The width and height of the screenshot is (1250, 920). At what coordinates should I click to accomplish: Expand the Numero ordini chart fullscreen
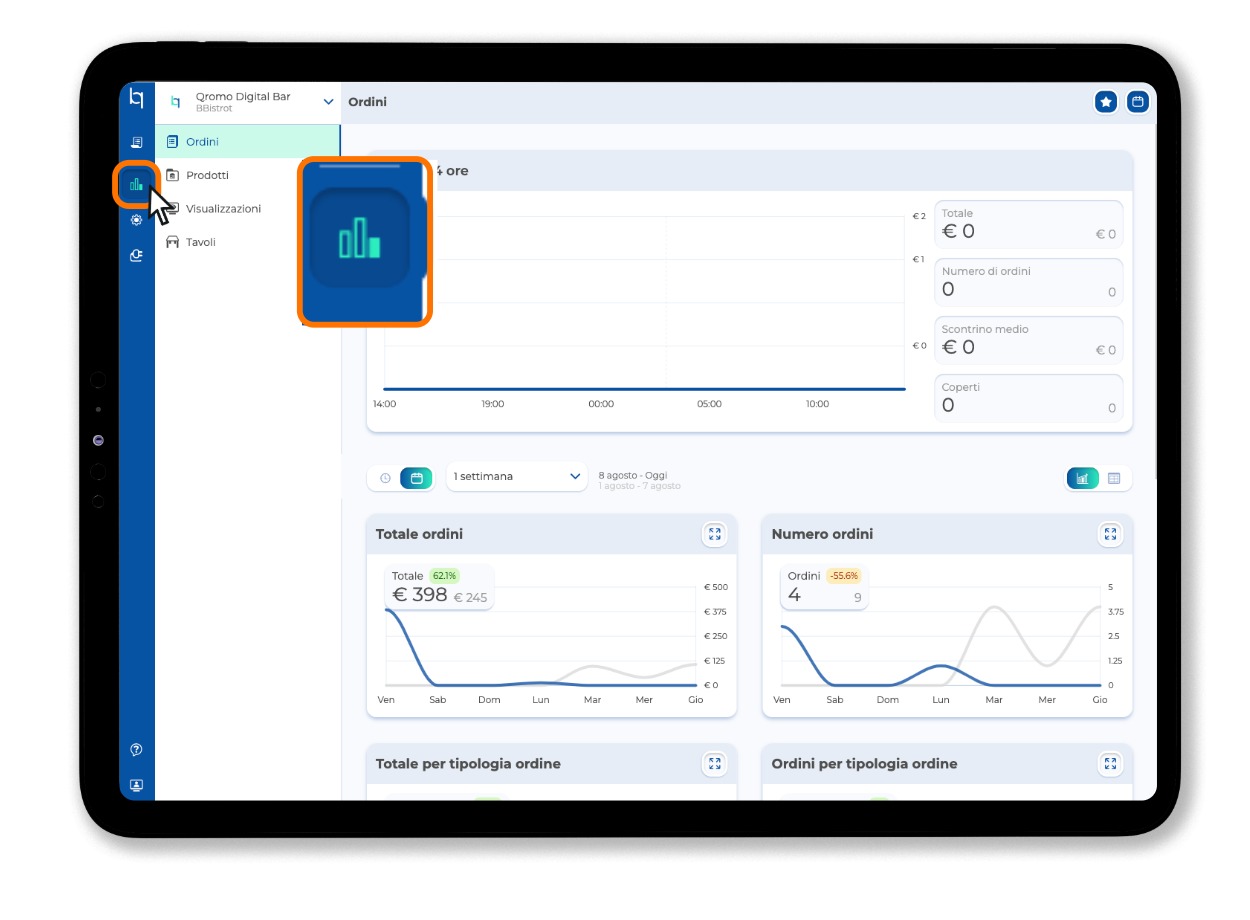[1110, 534]
